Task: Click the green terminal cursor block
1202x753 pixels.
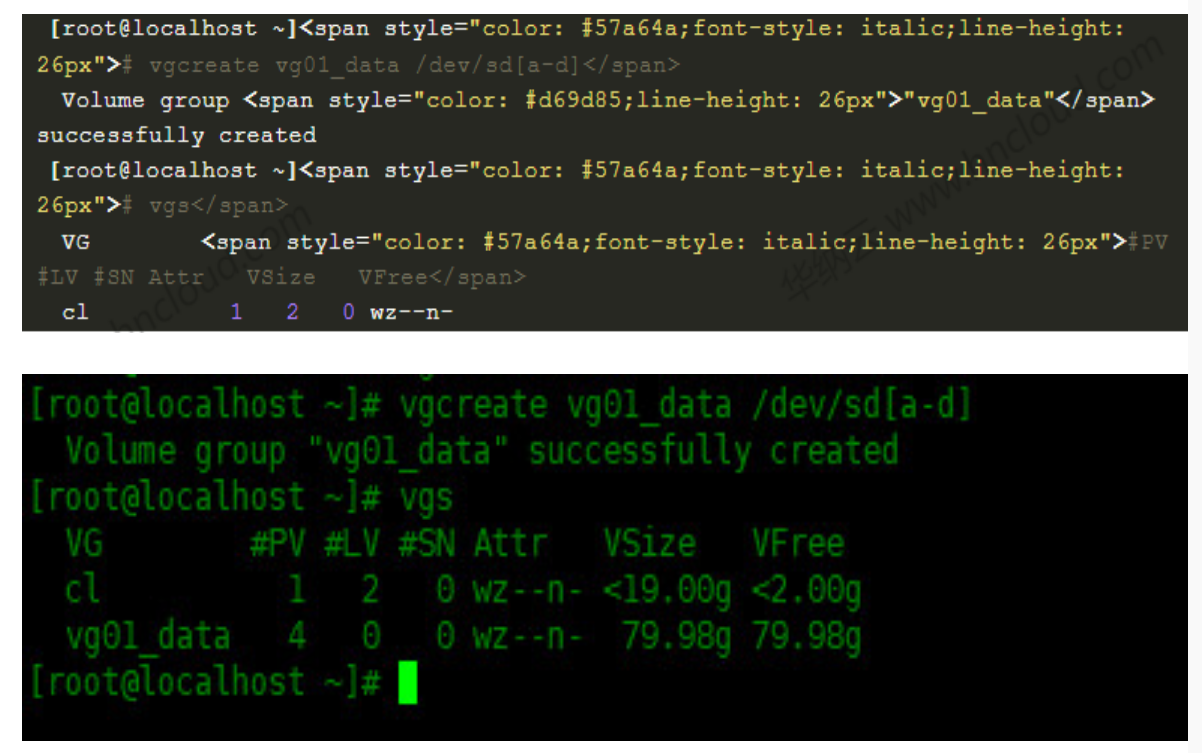Action: 406,683
